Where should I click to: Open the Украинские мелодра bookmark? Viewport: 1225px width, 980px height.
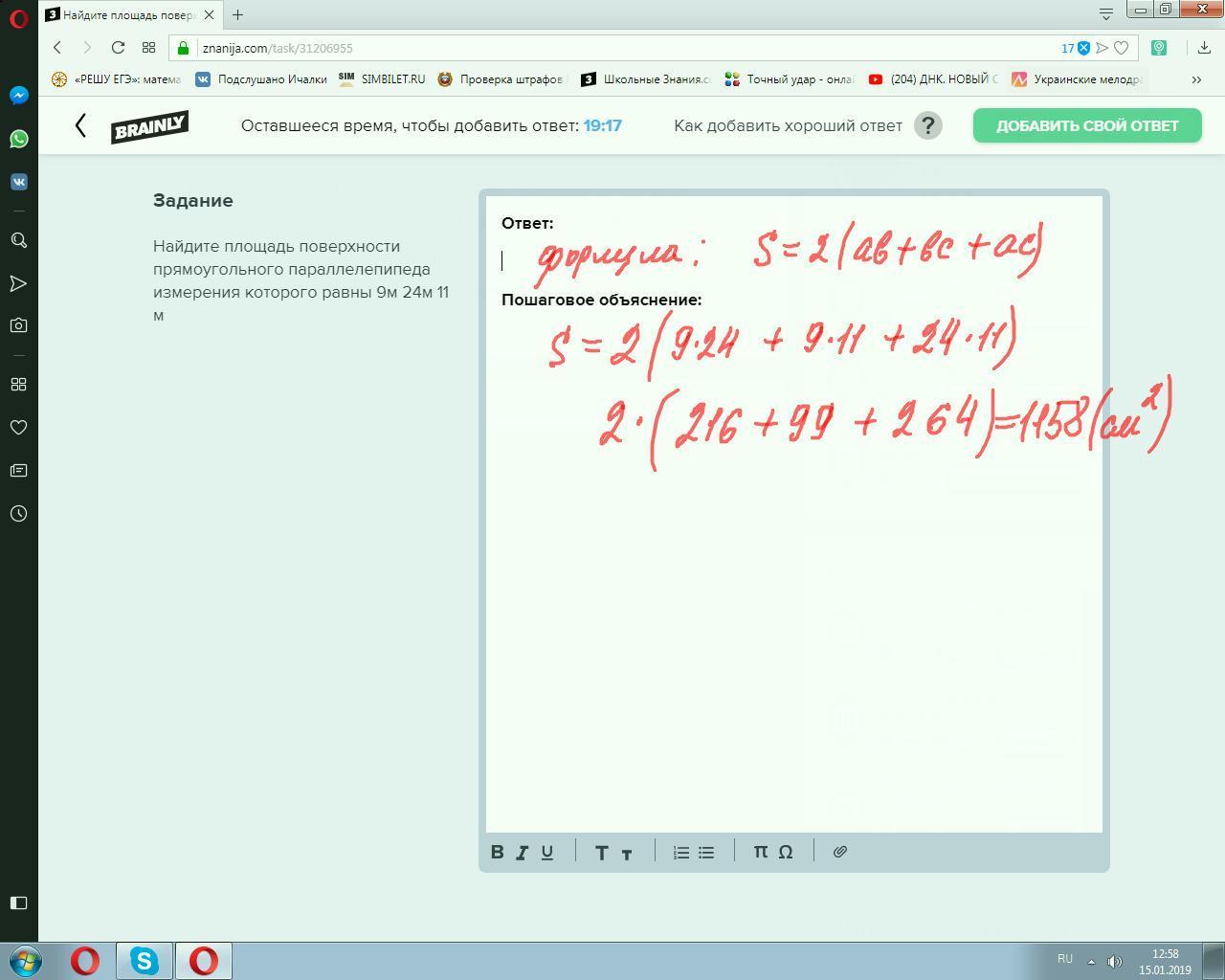[x=1077, y=79]
